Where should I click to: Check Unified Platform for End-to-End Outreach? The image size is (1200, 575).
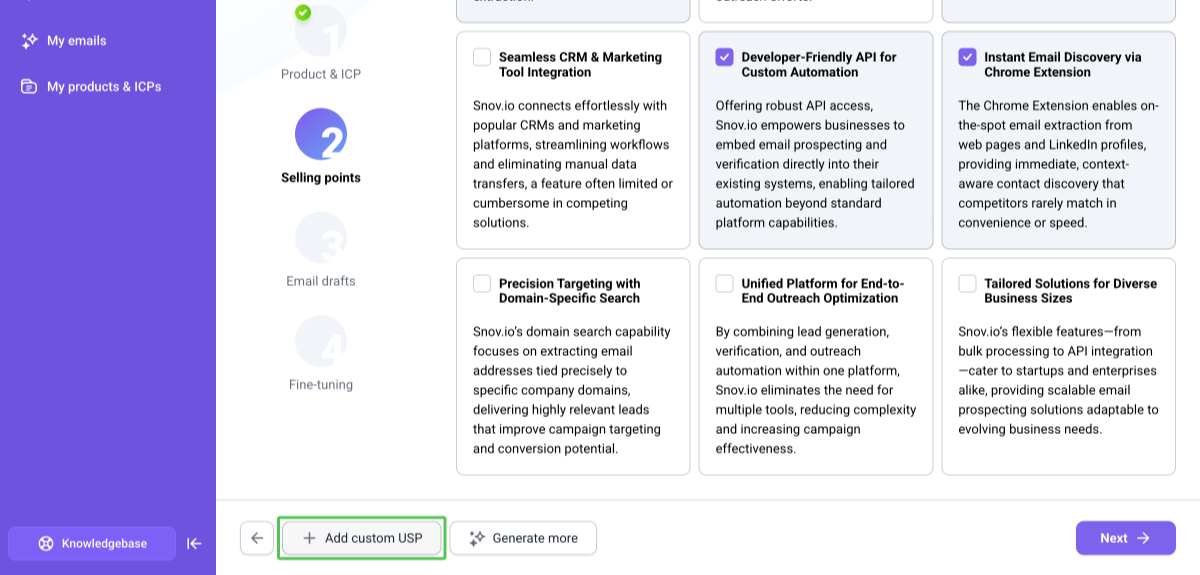click(725, 283)
